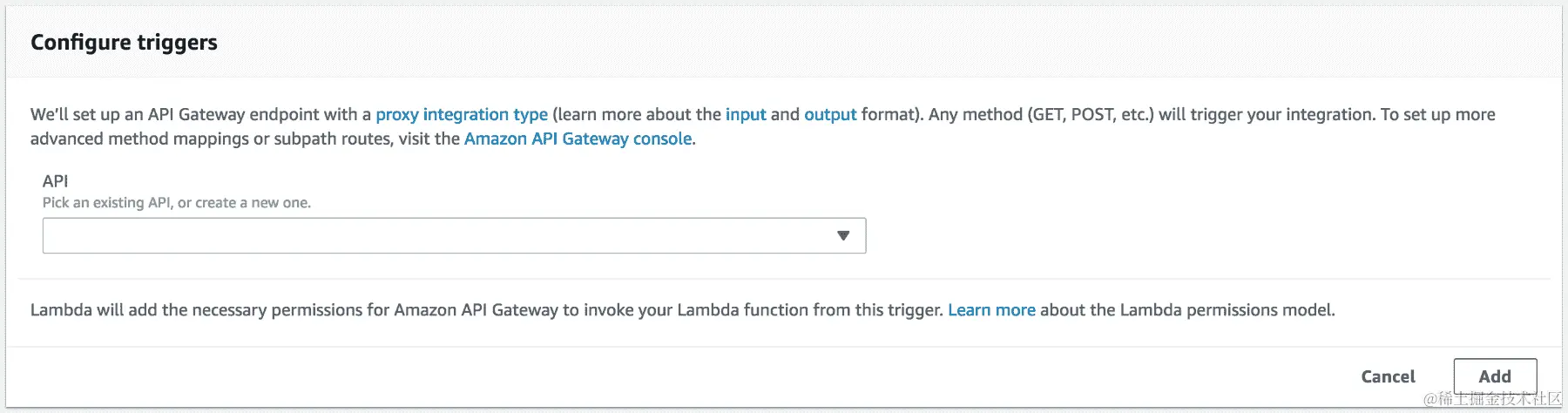Click the 'about the Lambda permissions model' text
Screen dimensions: 1568x413
[1186, 310]
